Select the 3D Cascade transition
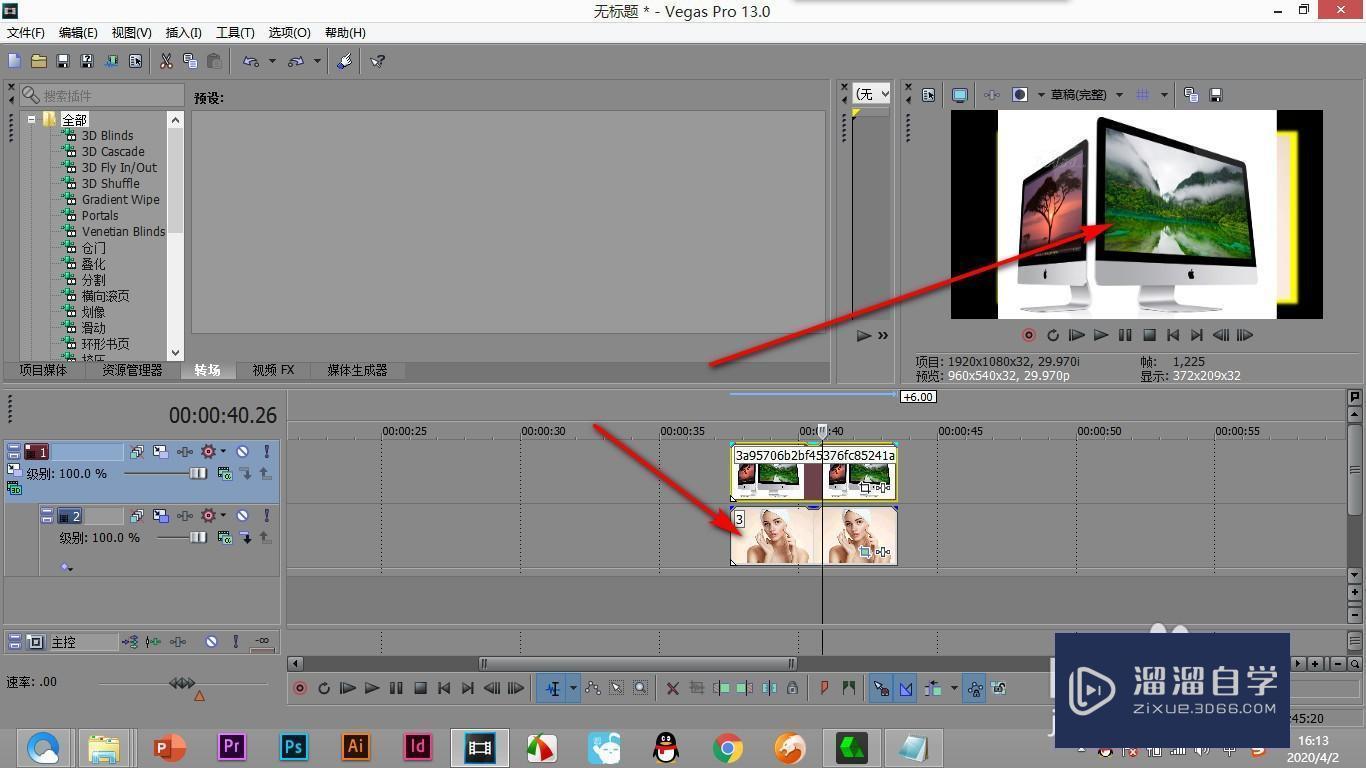This screenshot has width=1366, height=768. pyautogui.click(x=113, y=152)
